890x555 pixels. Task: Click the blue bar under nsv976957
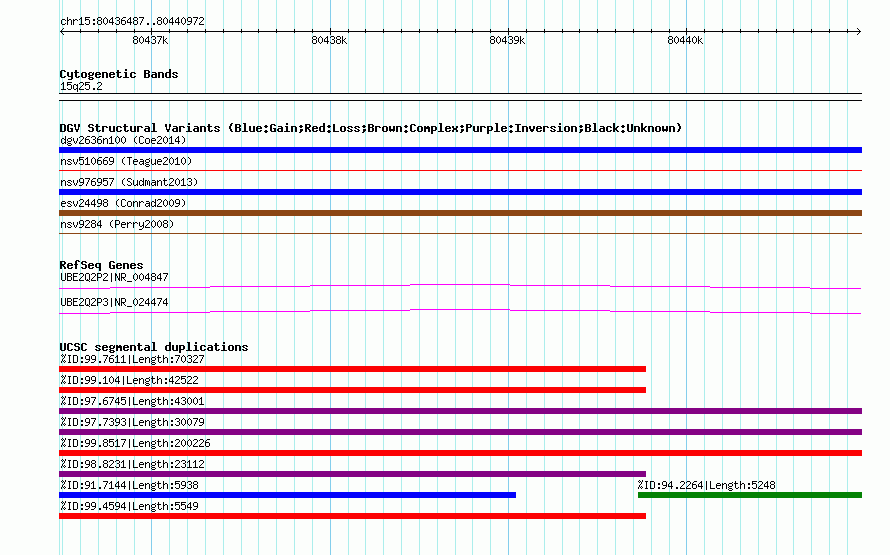point(460,192)
